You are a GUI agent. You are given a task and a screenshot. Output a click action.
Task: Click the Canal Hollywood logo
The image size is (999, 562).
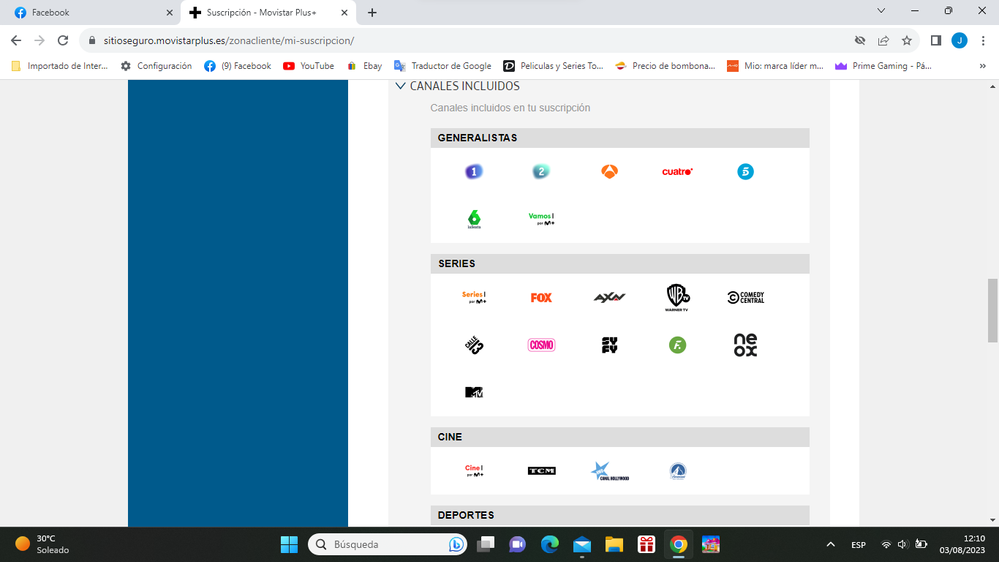click(x=610, y=471)
